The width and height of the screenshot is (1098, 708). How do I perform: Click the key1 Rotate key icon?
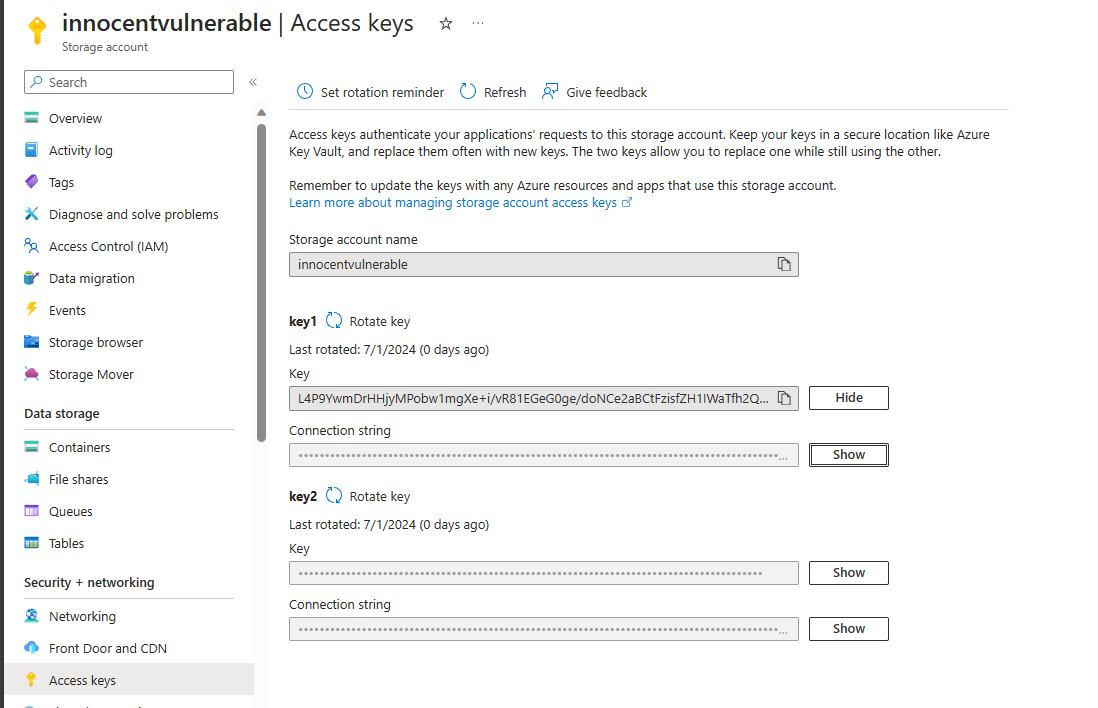pos(335,321)
